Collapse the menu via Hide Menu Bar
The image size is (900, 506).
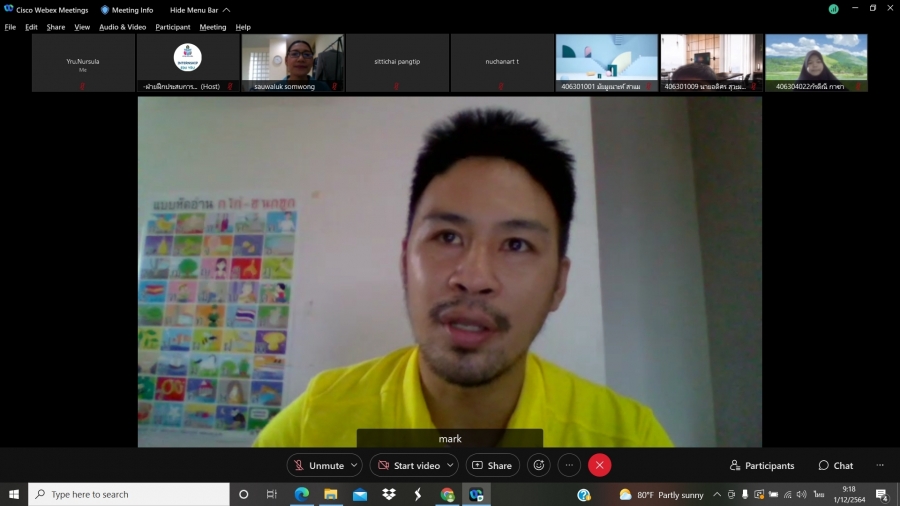pos(200,9)
